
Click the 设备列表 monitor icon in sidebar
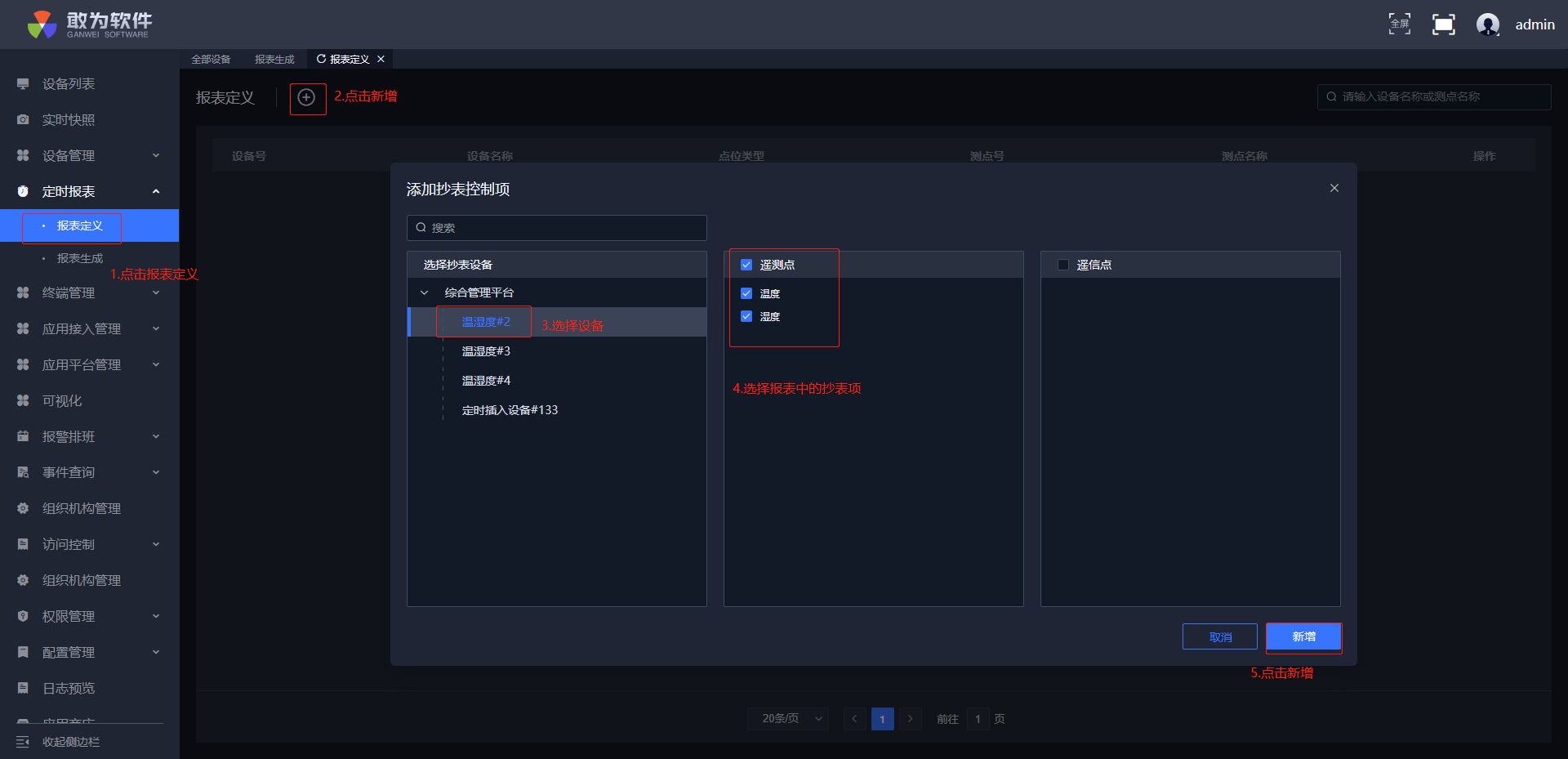[x=23, y=84]
